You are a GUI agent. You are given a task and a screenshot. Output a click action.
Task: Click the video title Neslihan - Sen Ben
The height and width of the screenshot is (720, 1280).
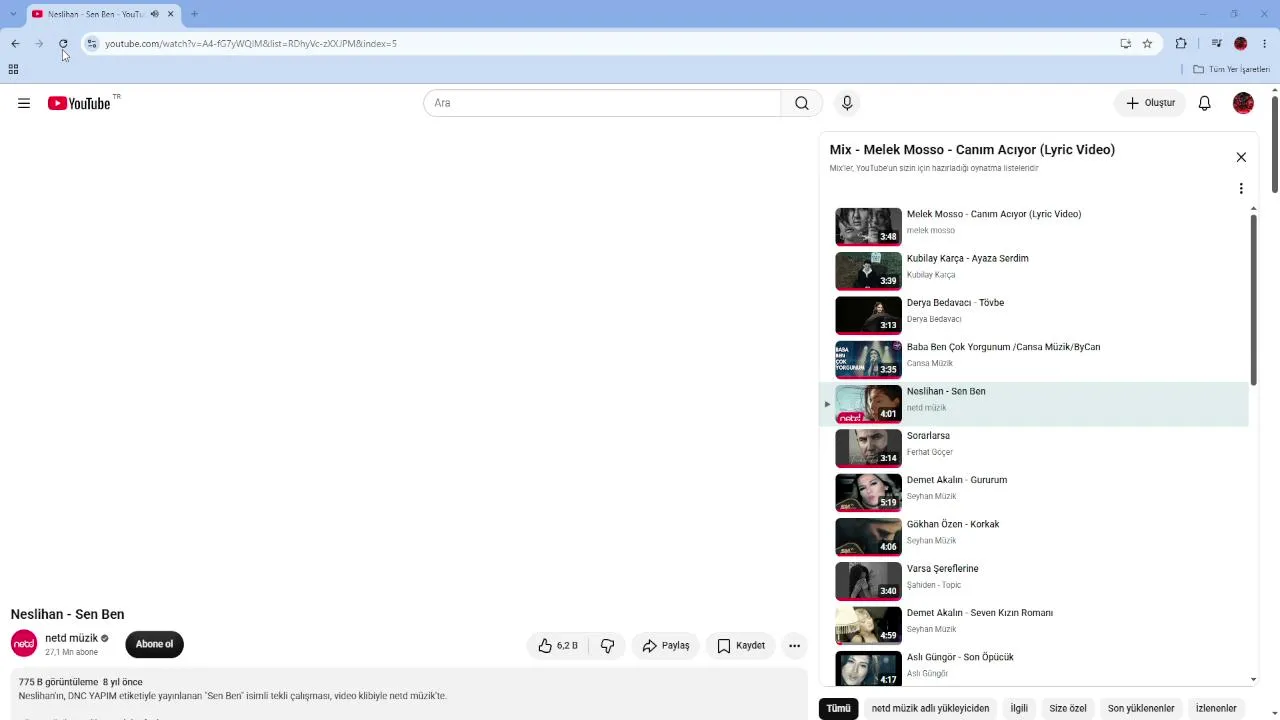click(67, 614)
